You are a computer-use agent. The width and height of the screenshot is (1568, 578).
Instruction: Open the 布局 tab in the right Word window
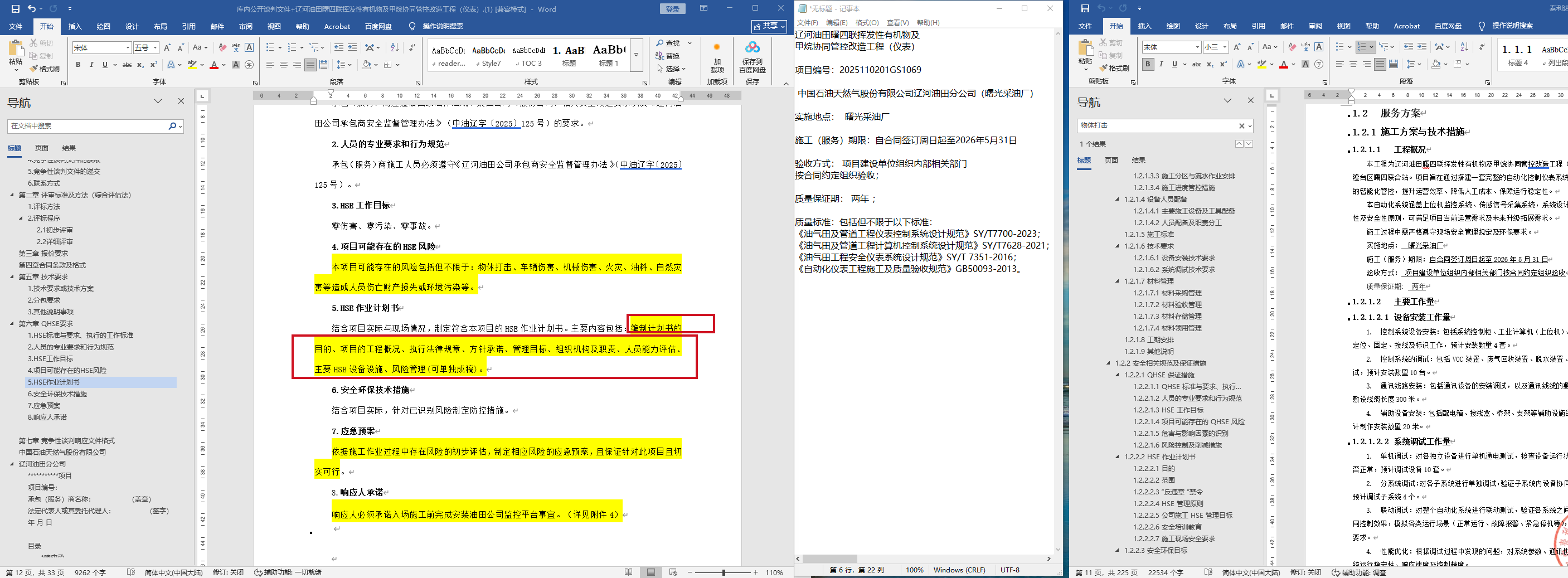coord(1230,26)
